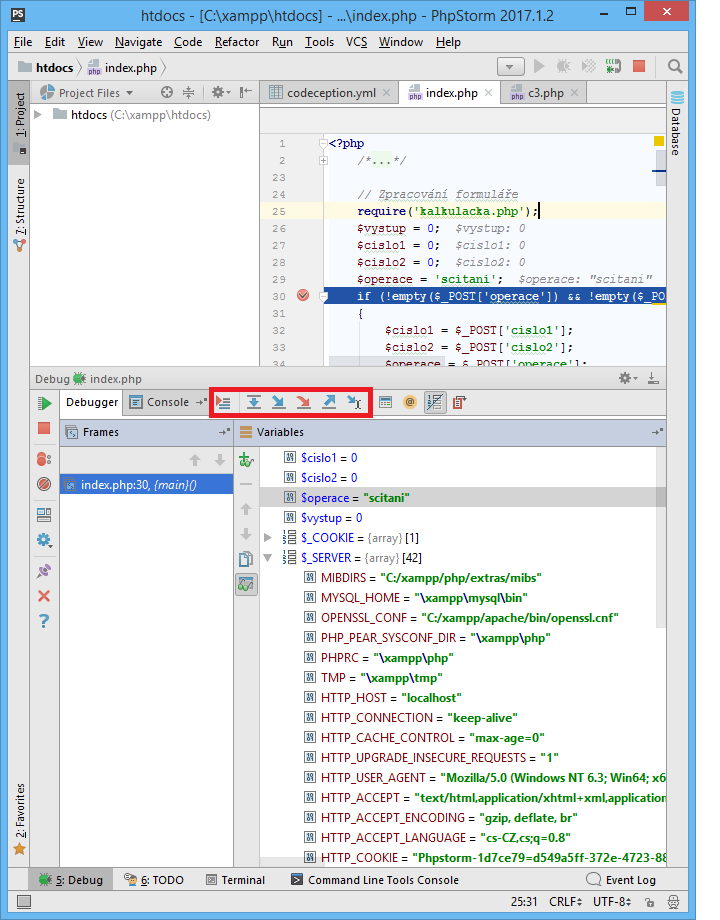Open the Terminal tool window button
720x920 pixels.
(236, 880)
